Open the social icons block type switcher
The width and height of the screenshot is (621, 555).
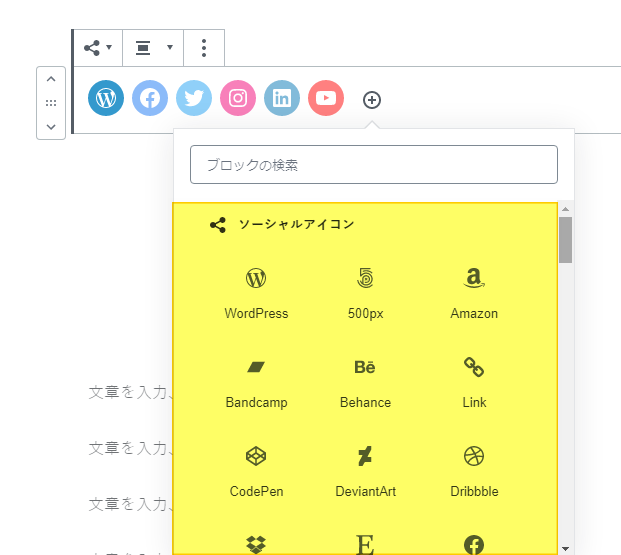tap(98, 48)
